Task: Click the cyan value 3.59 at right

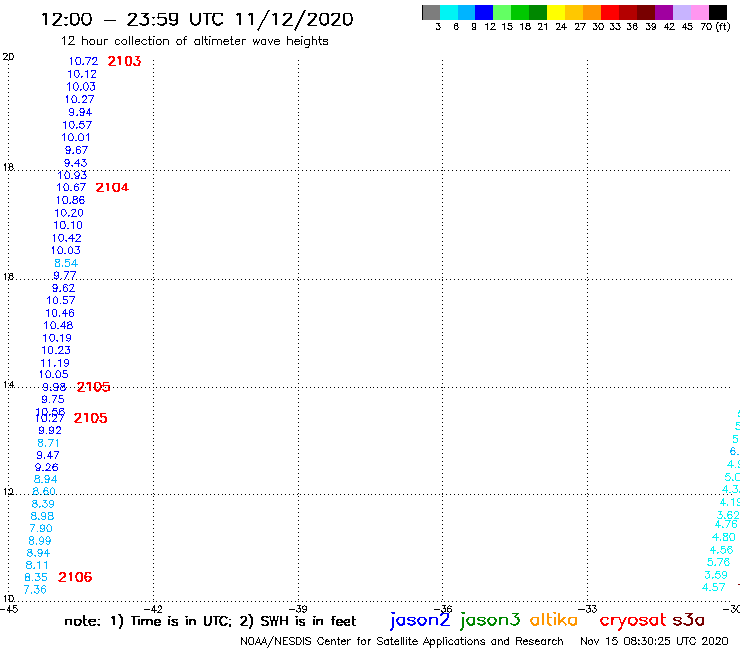Action: [716, 575]
